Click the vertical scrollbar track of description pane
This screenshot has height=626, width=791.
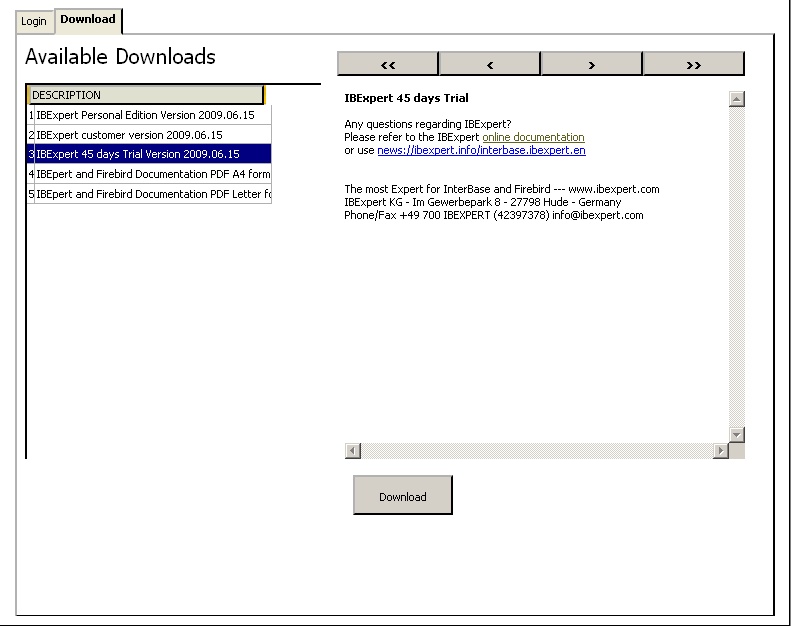pyautogui.click(x=737, y=266)
